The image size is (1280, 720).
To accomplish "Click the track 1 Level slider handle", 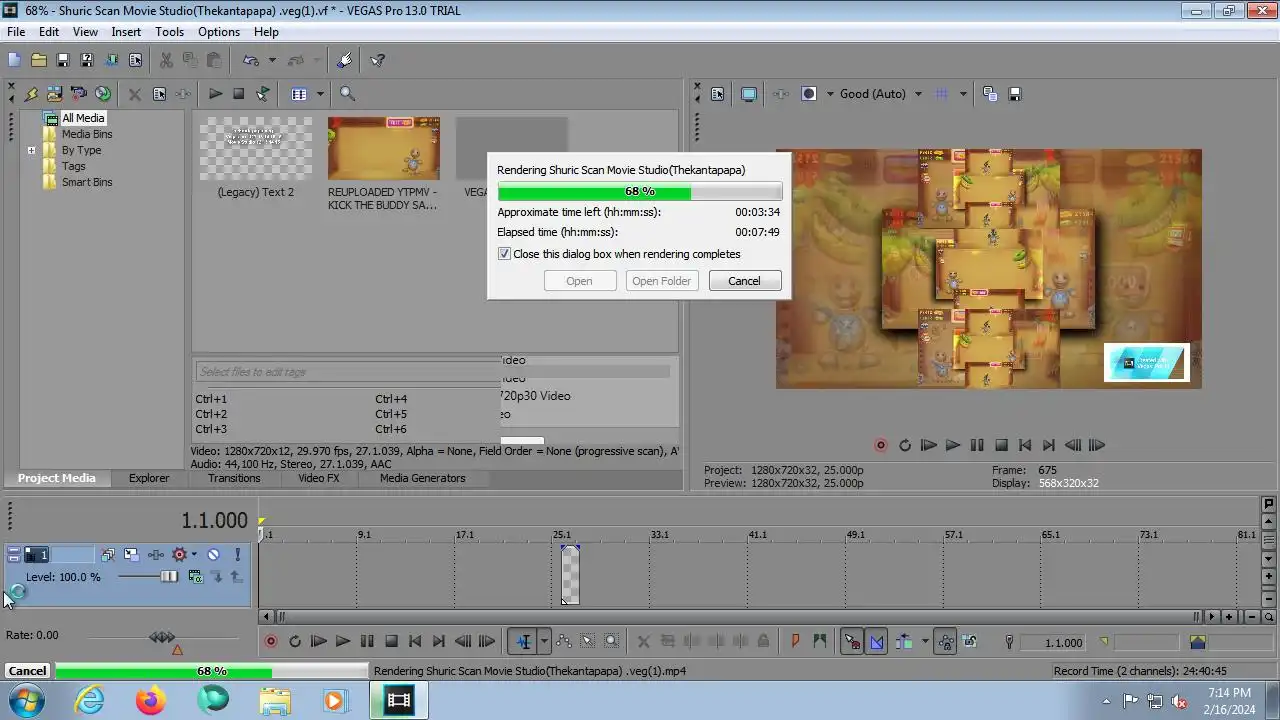I will 169,577.
